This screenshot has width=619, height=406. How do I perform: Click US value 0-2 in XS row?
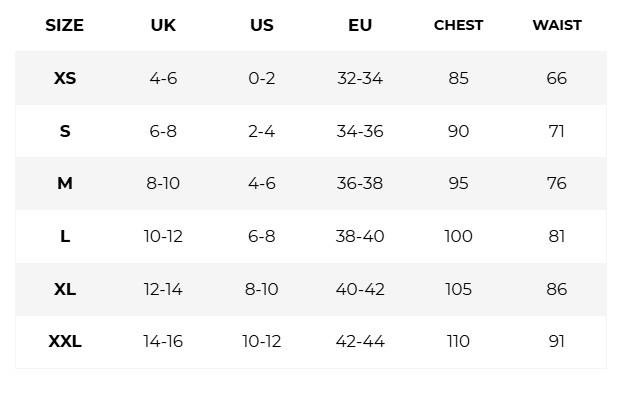261,78
